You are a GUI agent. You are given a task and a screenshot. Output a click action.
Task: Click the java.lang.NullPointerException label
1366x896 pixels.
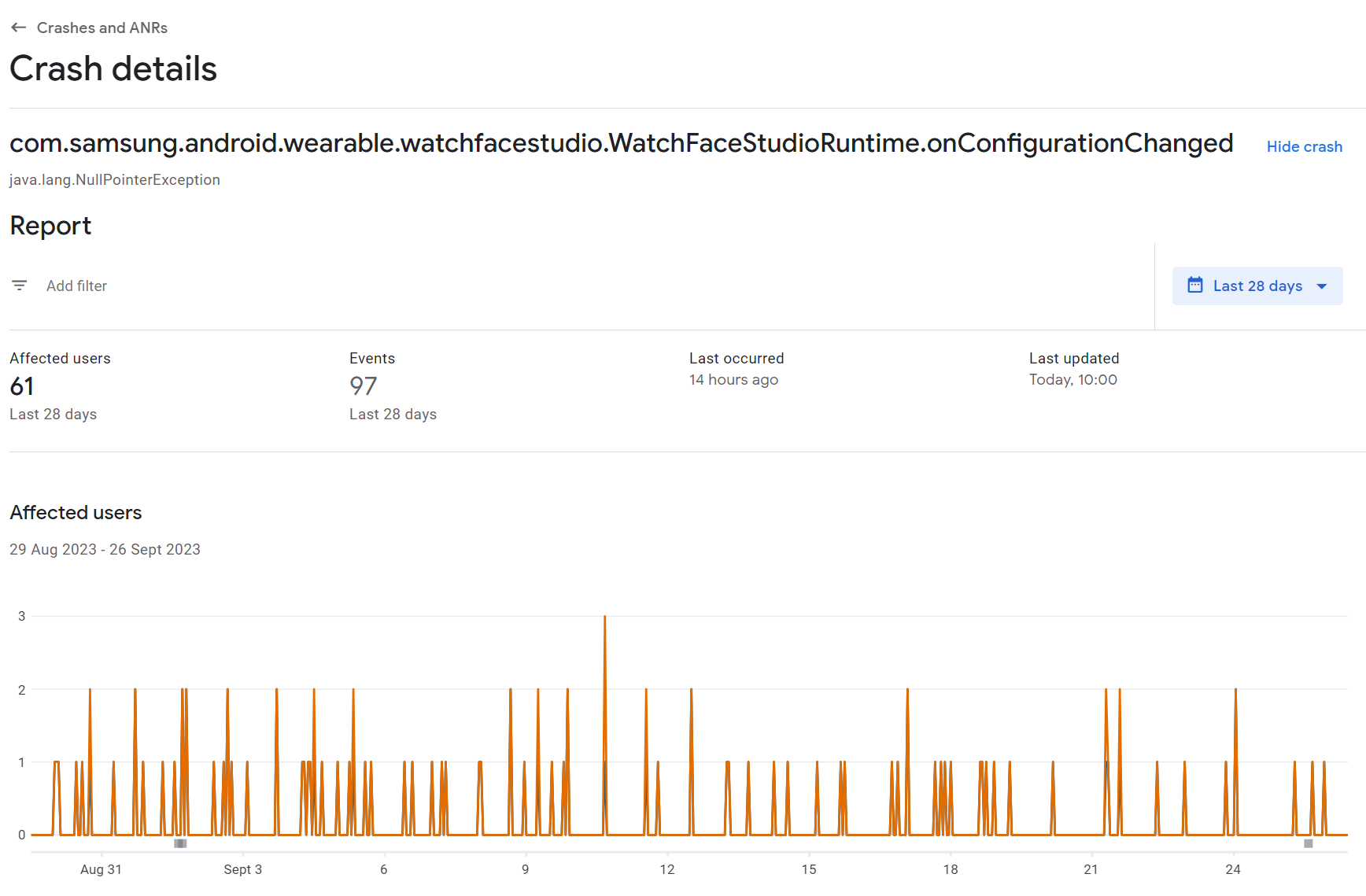pos(115,179)
